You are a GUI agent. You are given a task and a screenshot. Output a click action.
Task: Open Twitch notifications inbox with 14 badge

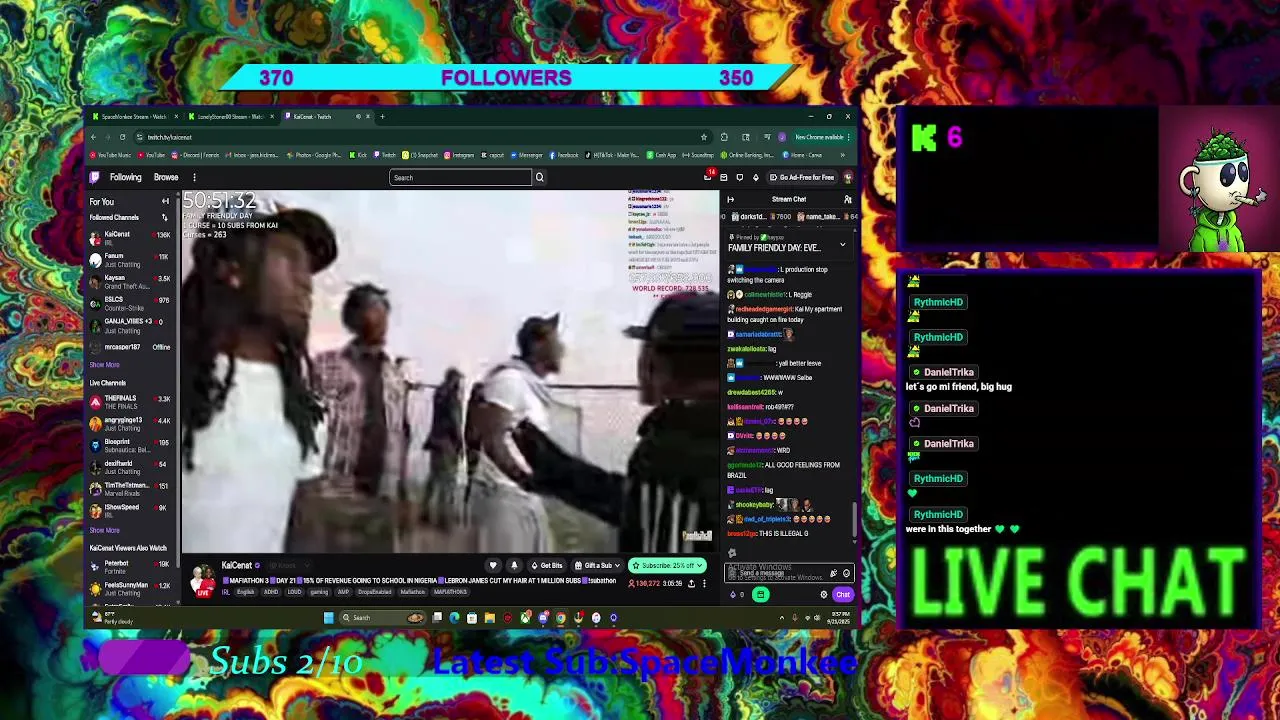(708, 177)
